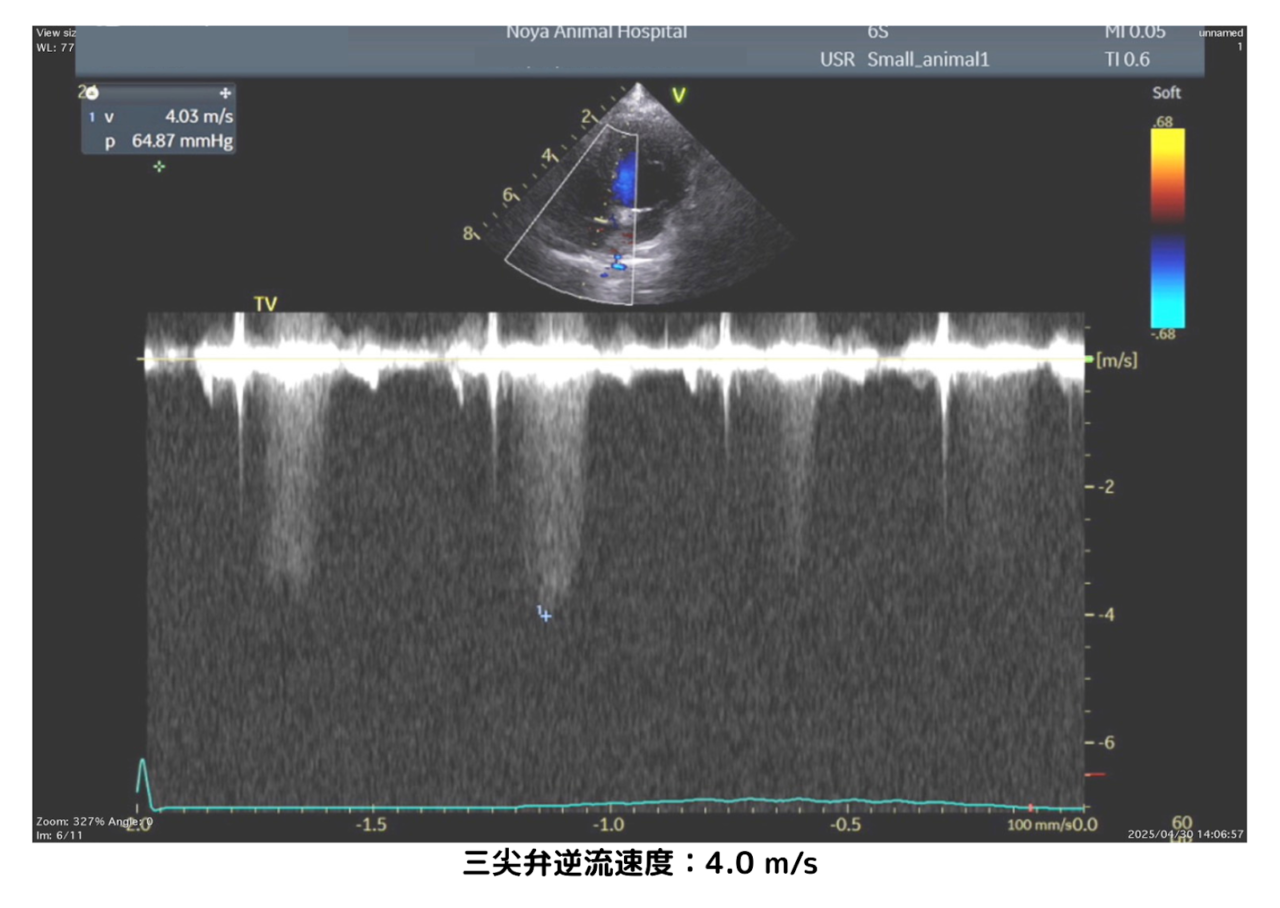Click the red tick marker near -6 scale

(x=1096, y=774)
